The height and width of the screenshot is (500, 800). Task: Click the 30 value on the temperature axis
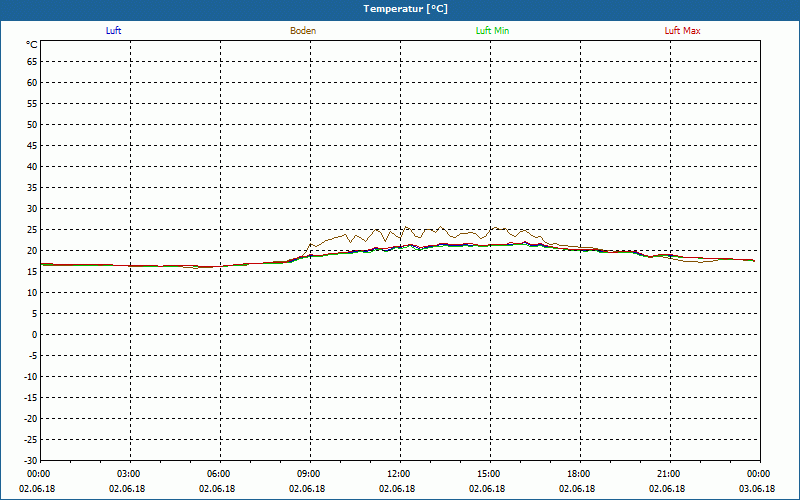tap(32, 209)
